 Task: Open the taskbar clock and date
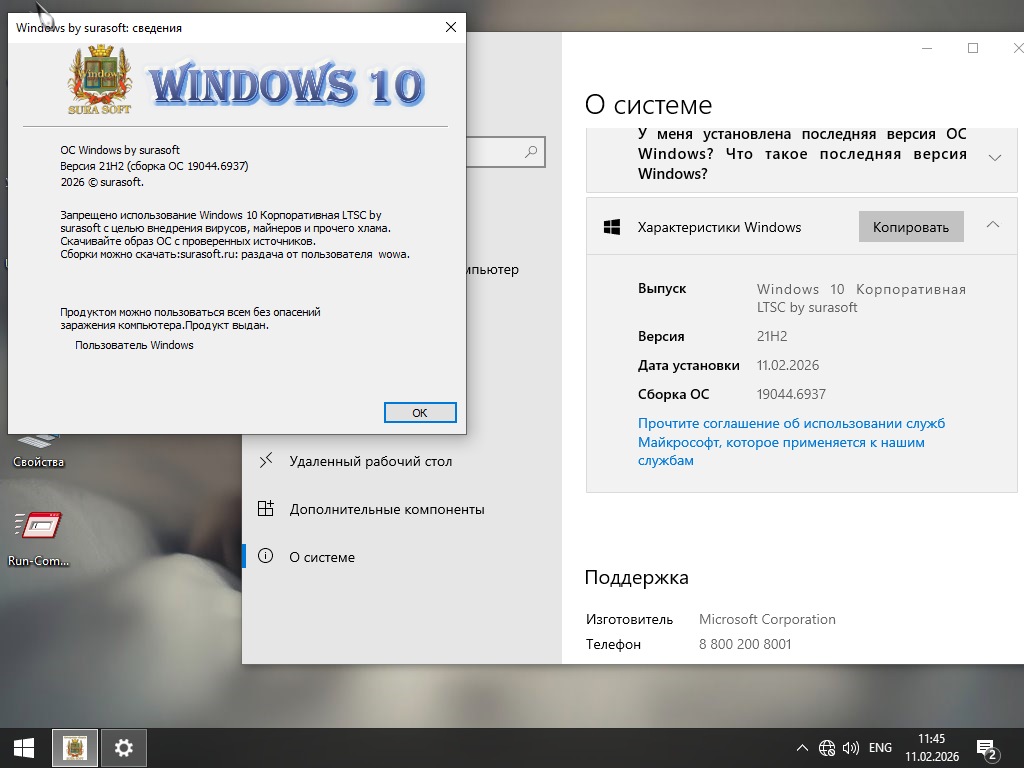[932, 748]
